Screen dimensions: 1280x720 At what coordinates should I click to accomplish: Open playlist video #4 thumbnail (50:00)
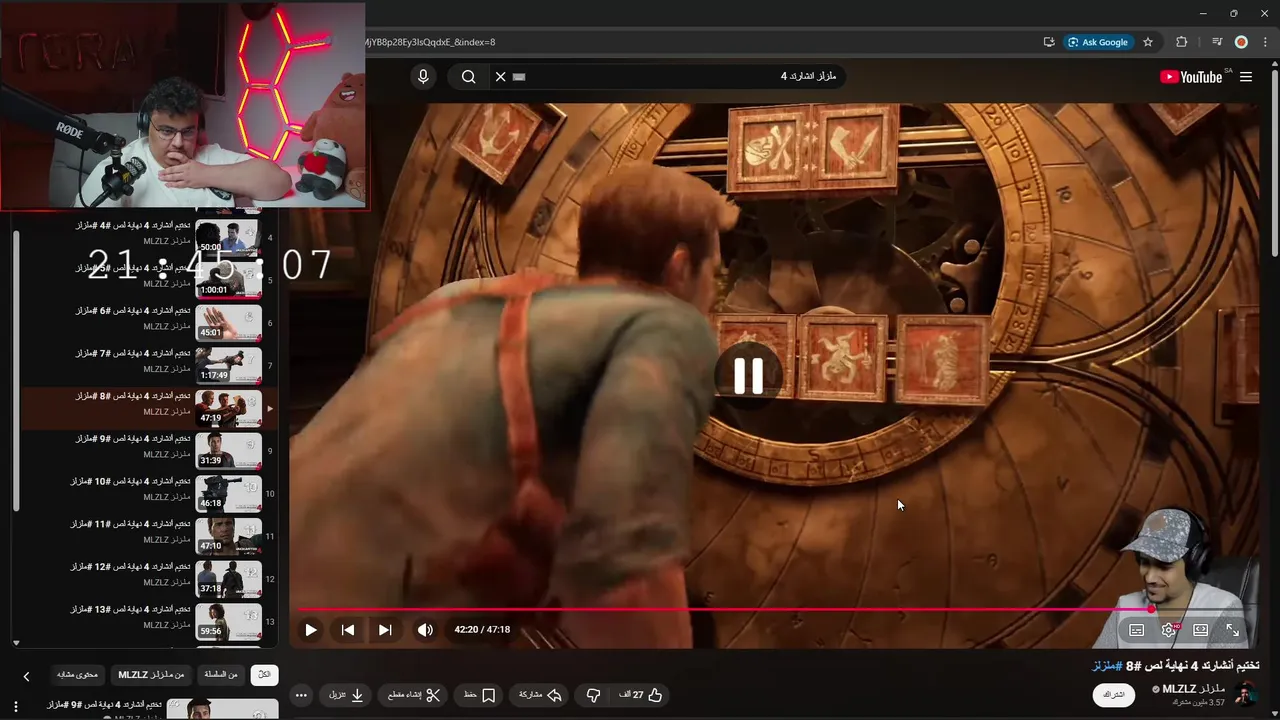pyautogui.click(x=228, y=238)
